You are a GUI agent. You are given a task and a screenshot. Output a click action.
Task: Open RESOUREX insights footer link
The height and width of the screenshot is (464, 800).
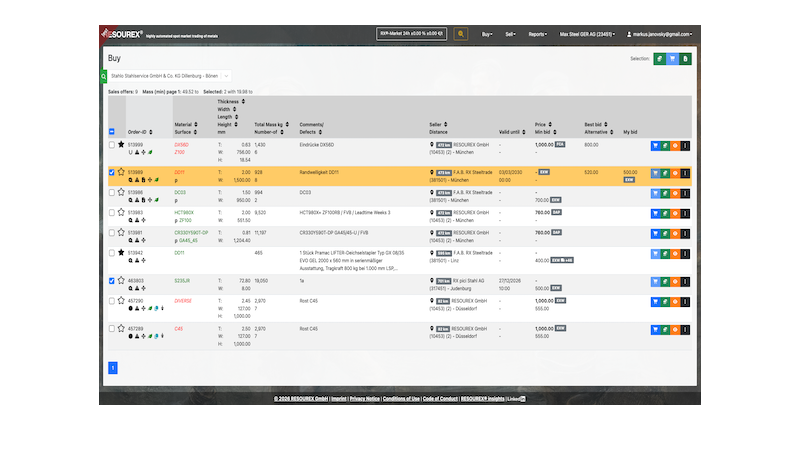pyautogui.click(x=482, y=399)
